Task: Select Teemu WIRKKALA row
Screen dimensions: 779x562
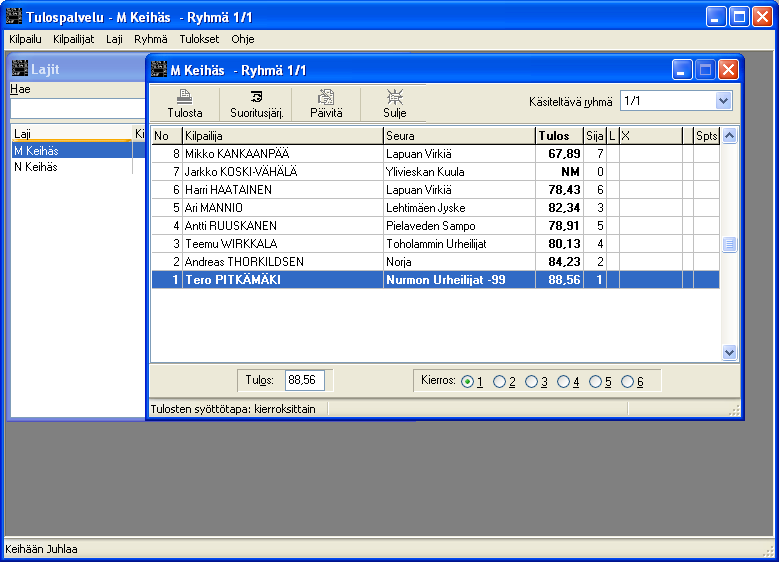Action: coord(435,243)
